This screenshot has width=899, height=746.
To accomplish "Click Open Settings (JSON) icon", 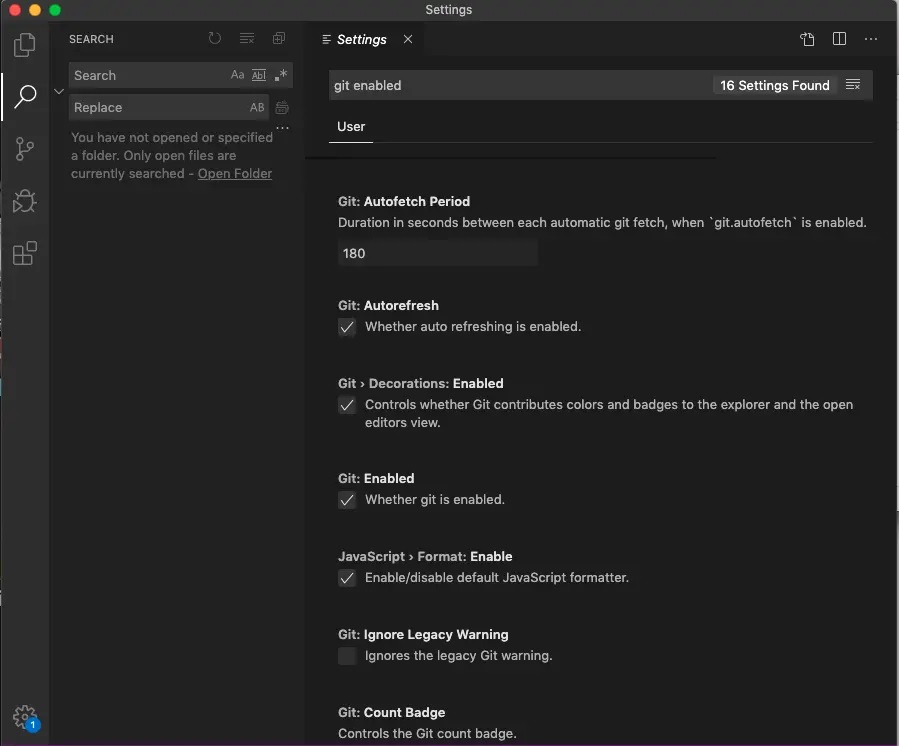I will pos(807,39).
